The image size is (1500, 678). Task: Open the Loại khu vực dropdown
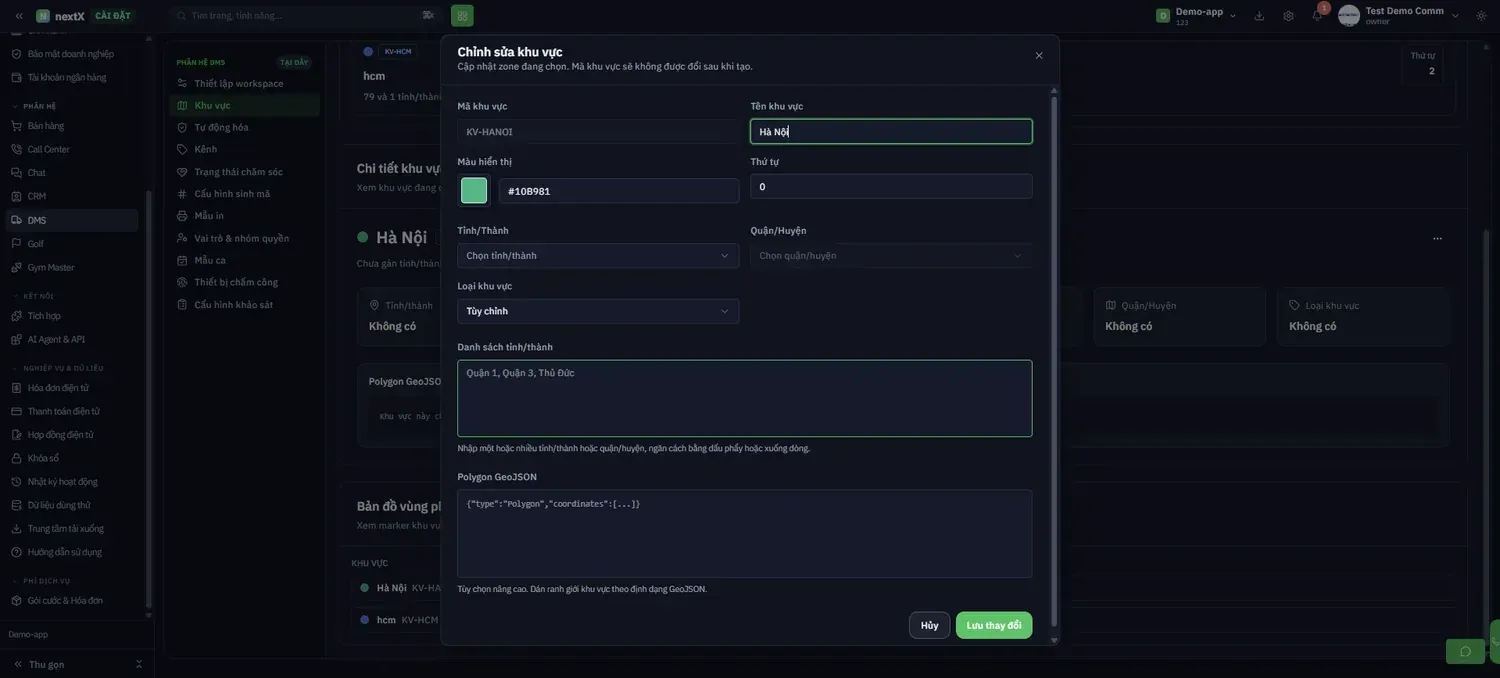pos(598,311)
